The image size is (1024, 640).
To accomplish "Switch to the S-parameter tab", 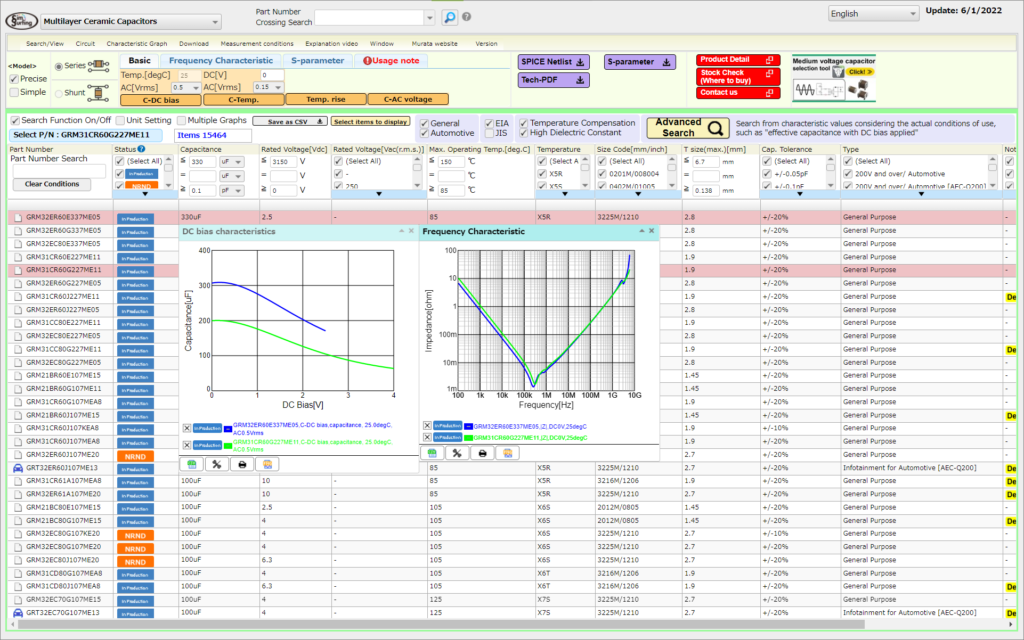I will (317, 61).
